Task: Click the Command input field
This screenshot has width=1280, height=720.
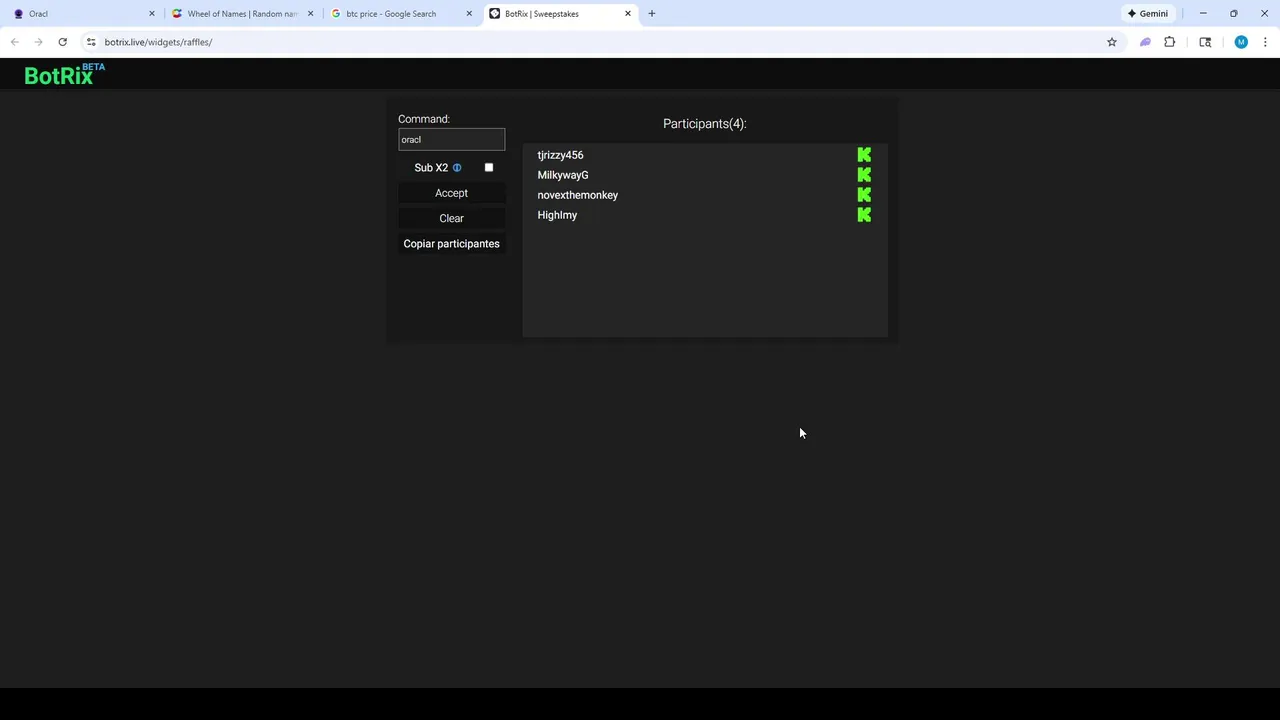Action: click(451, 139)
